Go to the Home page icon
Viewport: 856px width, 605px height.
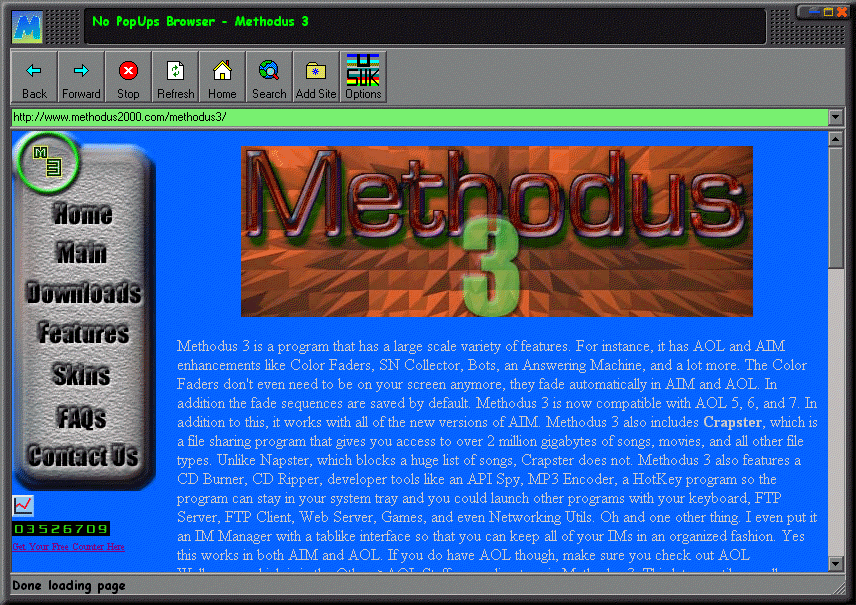pyautogui.click(x=222, y=77)
